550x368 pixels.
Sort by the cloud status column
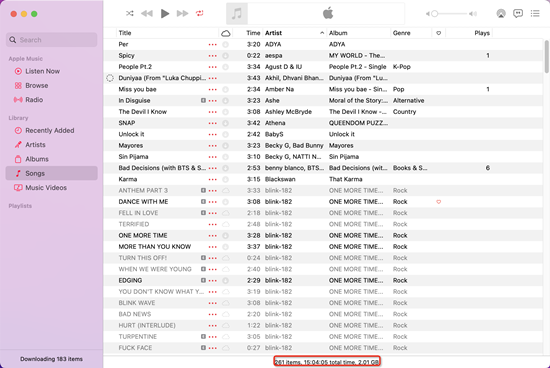coord(226,33)
